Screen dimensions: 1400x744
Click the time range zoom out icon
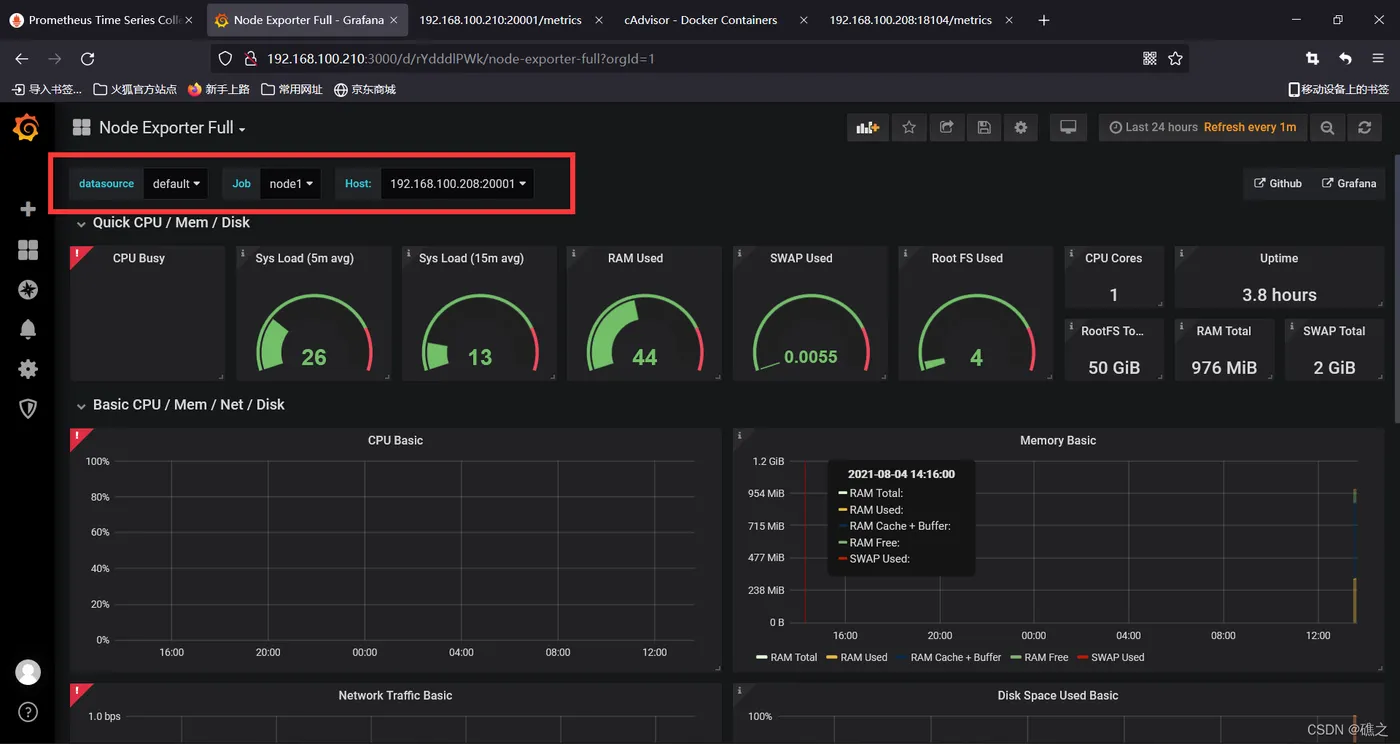[x=1327, y=128]
